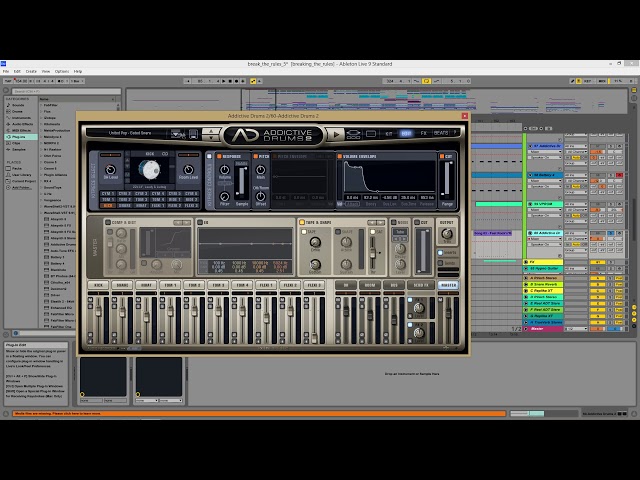This screenshot has width=640, height=480.
Task: Switch to the BEATS tab
Action: point(441,133)
